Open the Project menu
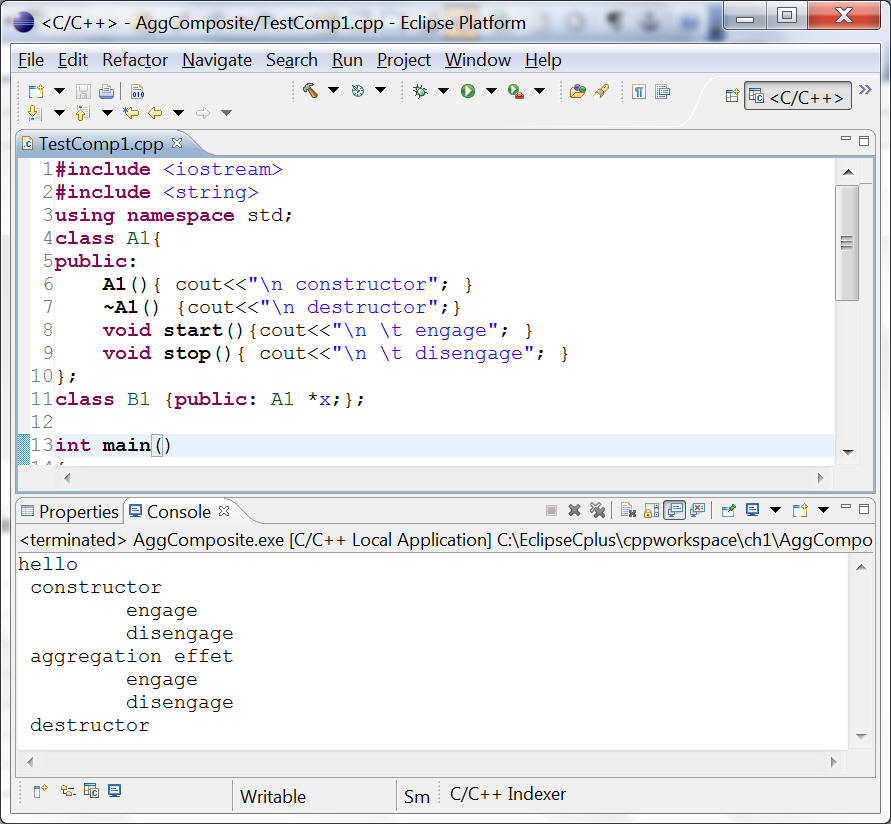The width and height of the screenshot is (891, 824). (404, 60)
